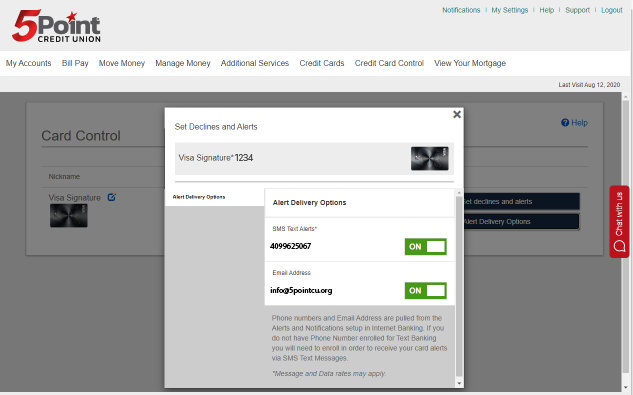Click the Last Visit Aug 12, 2020 text
This screenshot has height=395, width=633.
coord(589,85)
